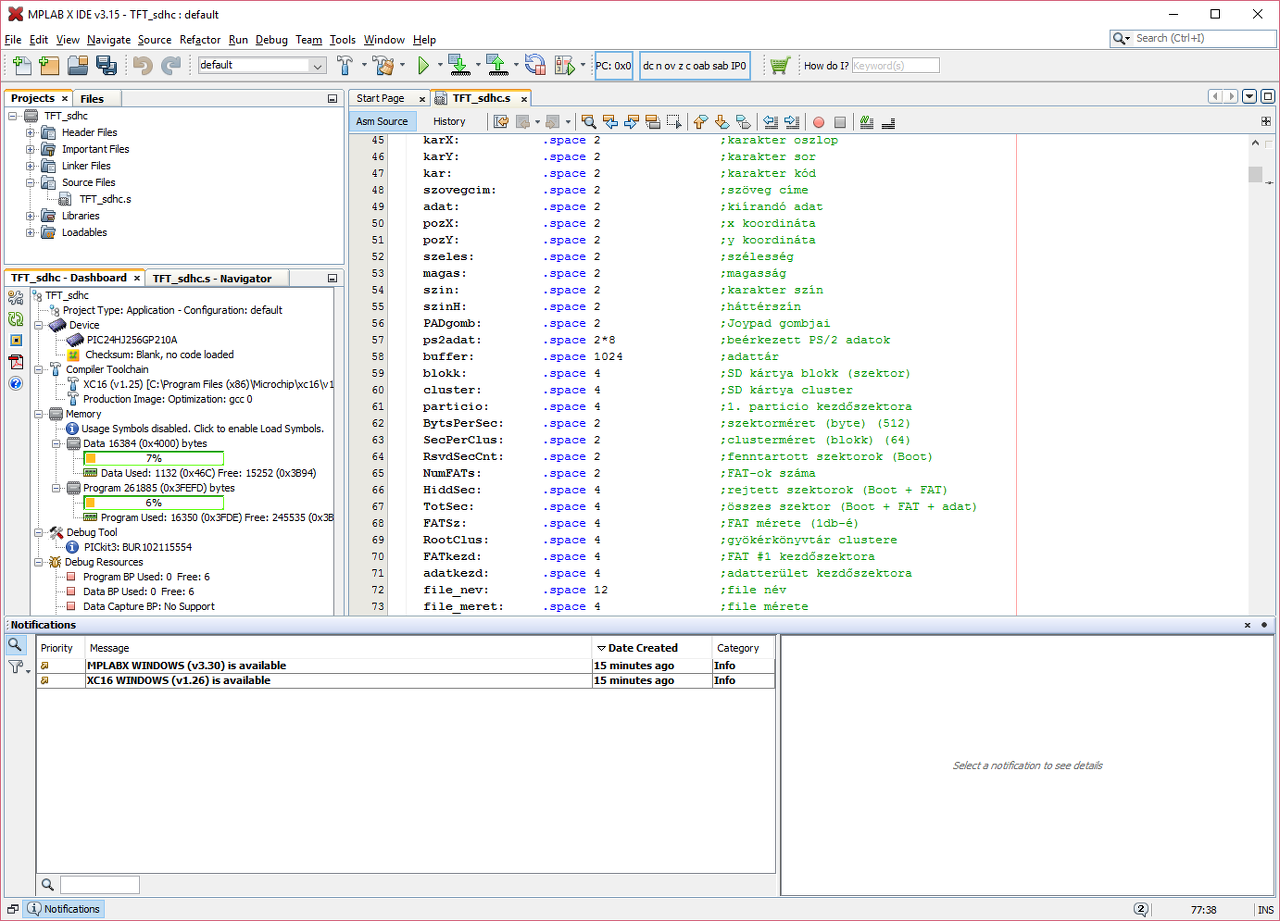This screenshot has height=921, width=1280.
Task: Toggle the Asm Source view button
Action: click(382, 121)
